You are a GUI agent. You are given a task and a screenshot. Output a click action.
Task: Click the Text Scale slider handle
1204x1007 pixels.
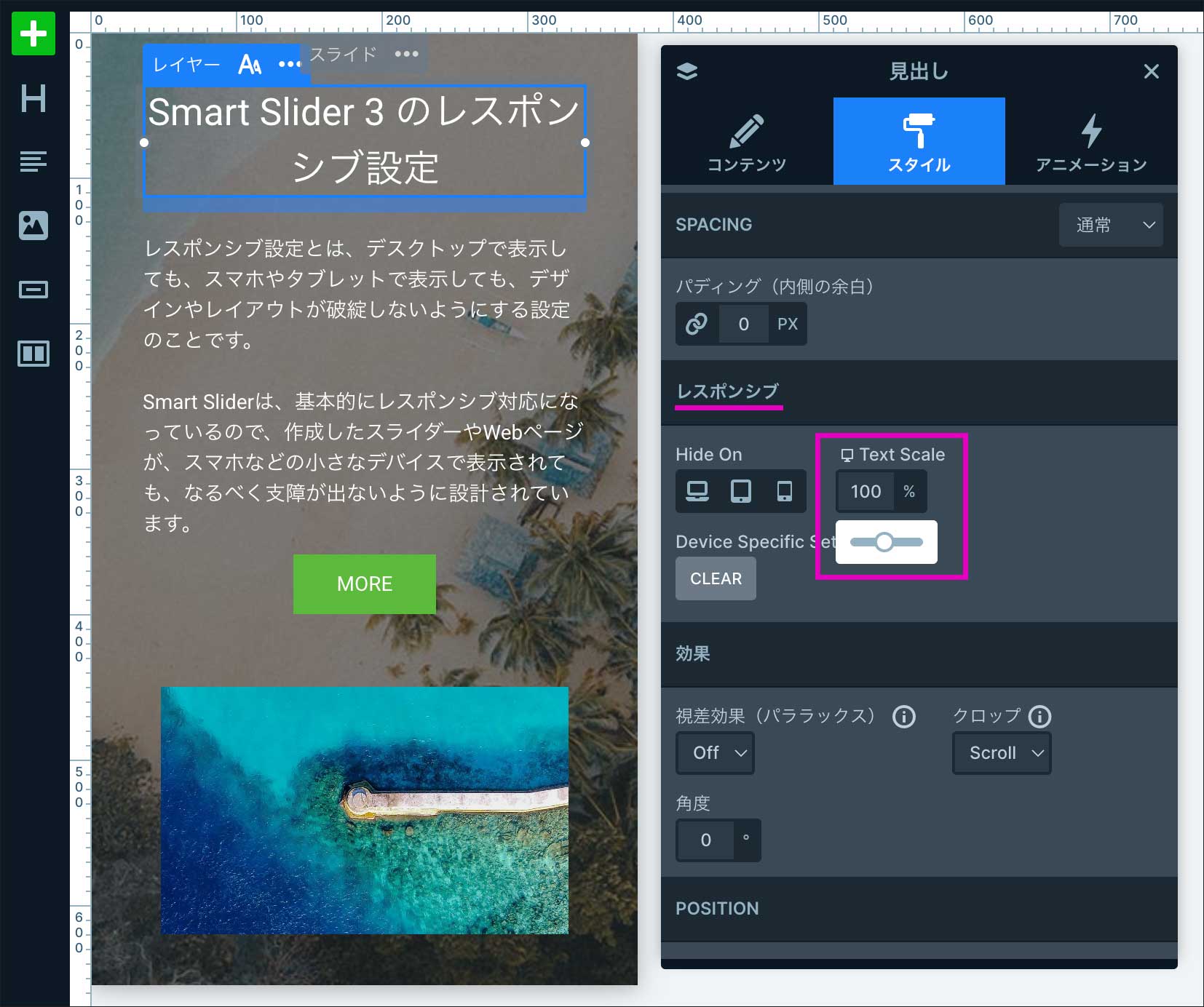pos(884,542)
